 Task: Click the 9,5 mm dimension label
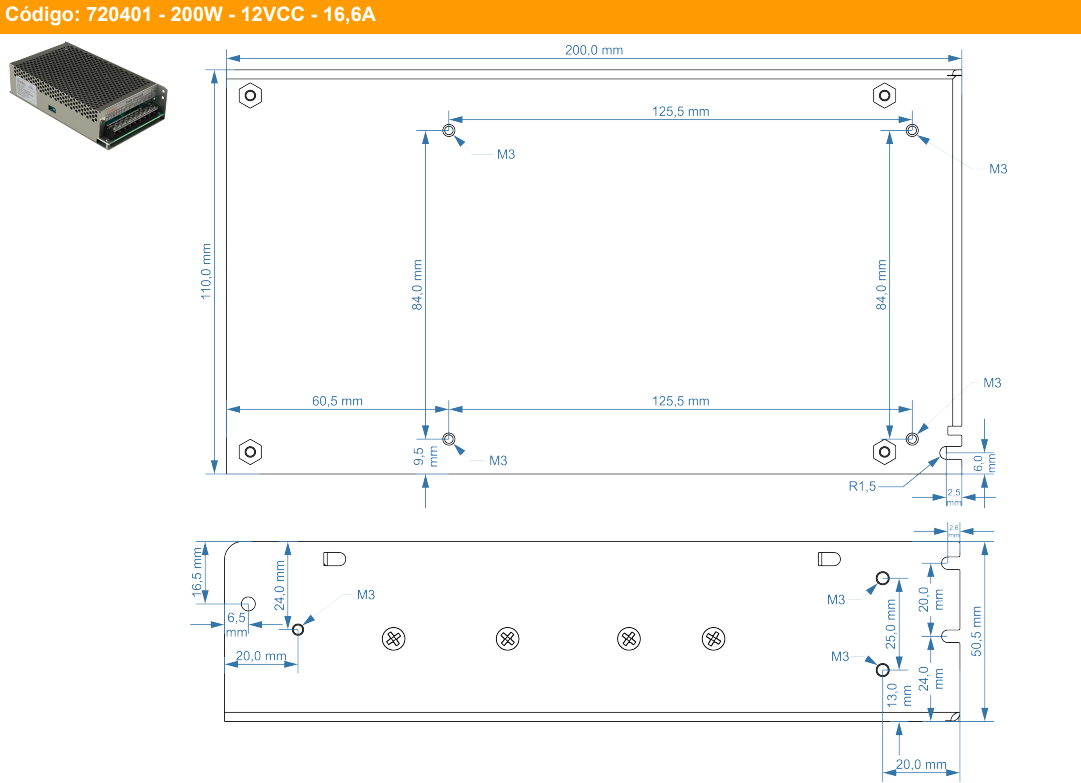pos(425,456)
